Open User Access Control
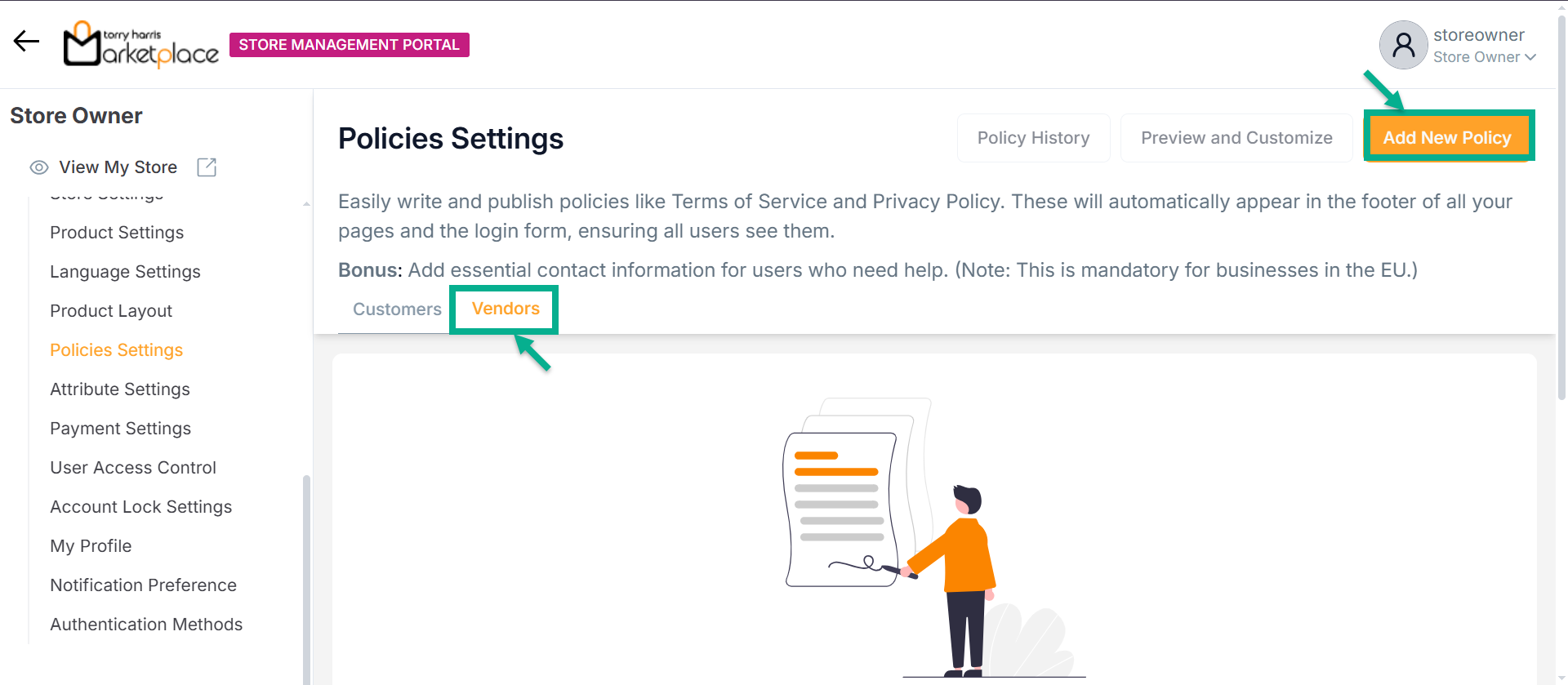Image resolution: width=1568 pixels, height=685 pixels. point(133,468)
